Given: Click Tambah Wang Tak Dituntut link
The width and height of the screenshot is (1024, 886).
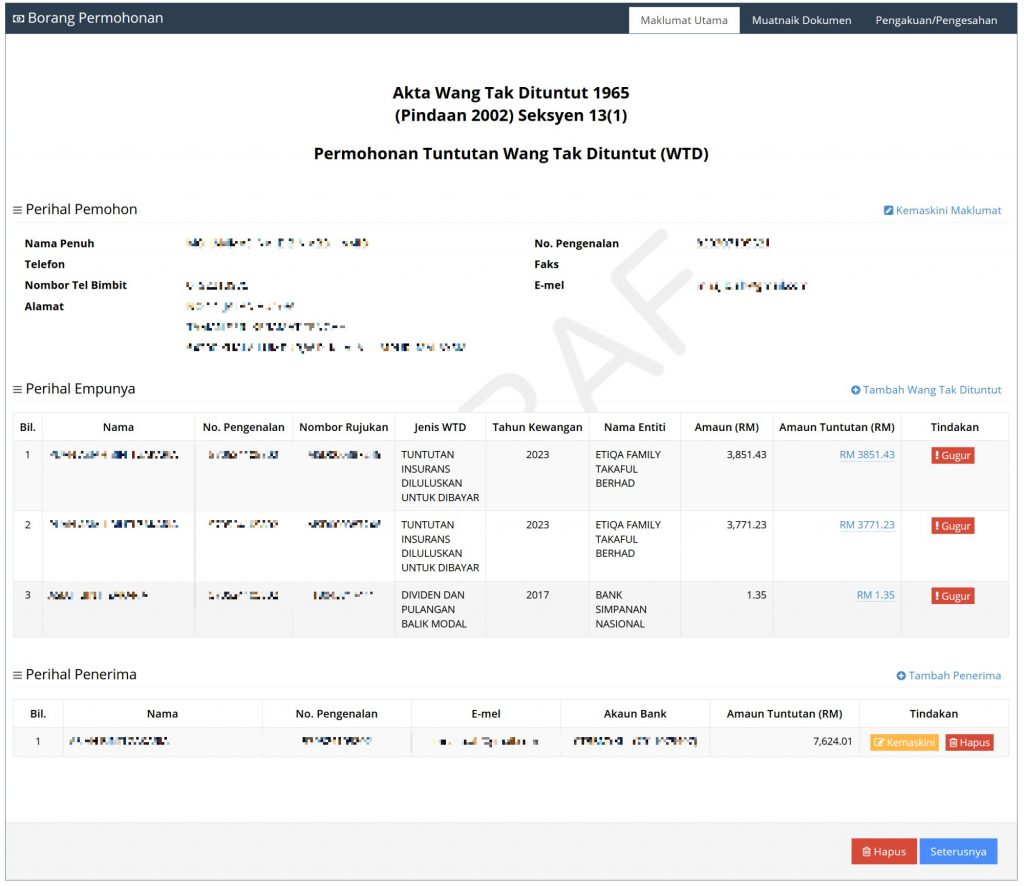Looking at the screenshot, I should coord(925,390).
